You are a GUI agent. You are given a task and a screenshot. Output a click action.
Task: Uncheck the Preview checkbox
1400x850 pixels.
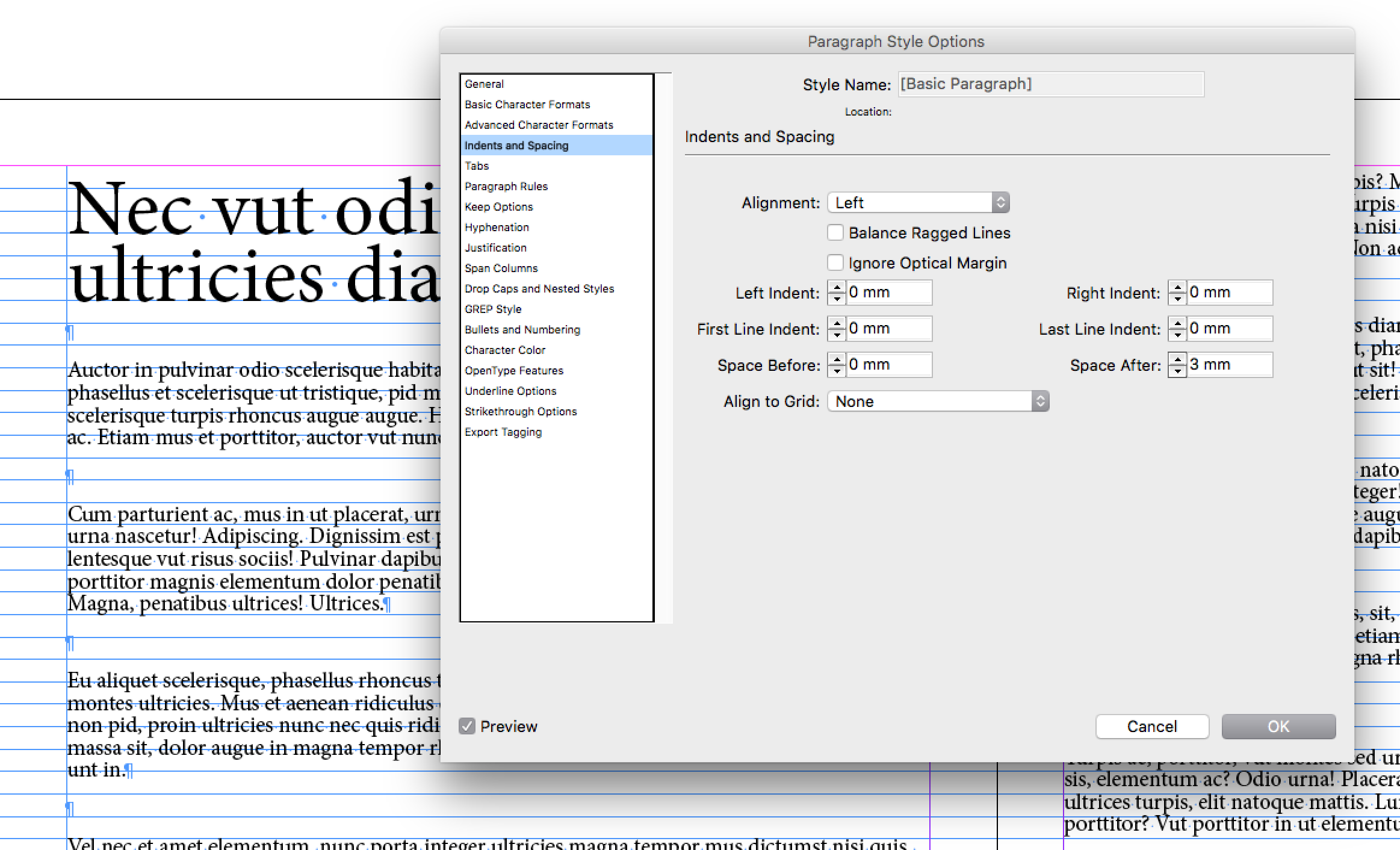[467, 726]
